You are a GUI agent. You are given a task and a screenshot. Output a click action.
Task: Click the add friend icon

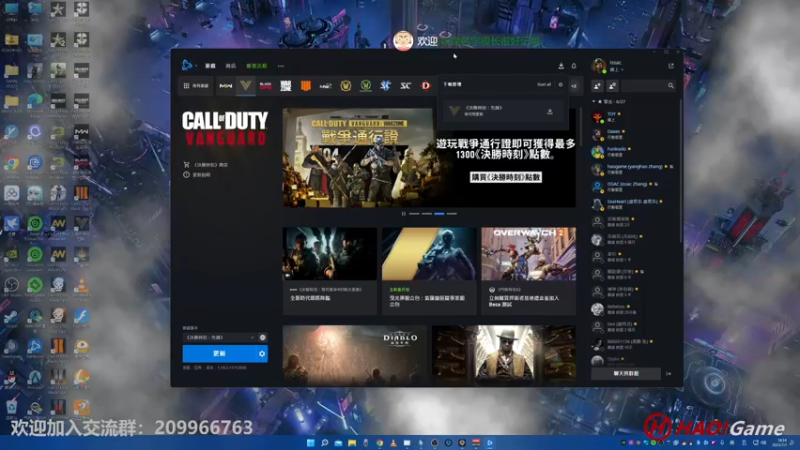coord(597,86)
